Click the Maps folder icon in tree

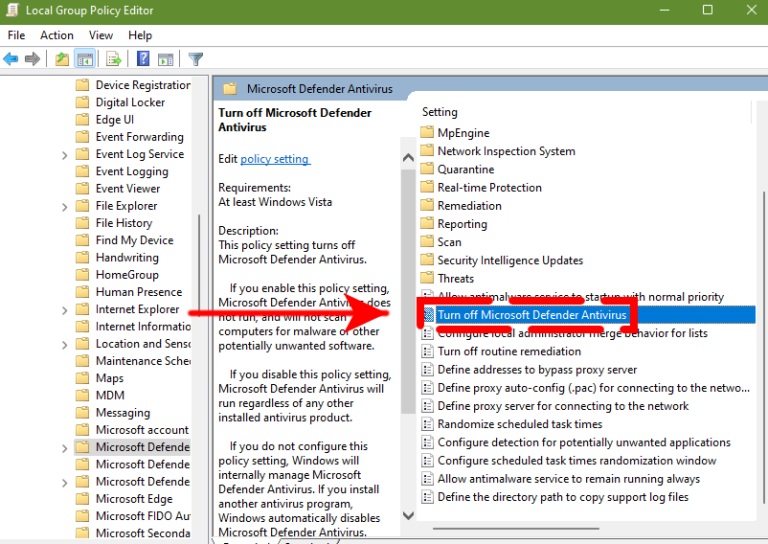point(82,378)
